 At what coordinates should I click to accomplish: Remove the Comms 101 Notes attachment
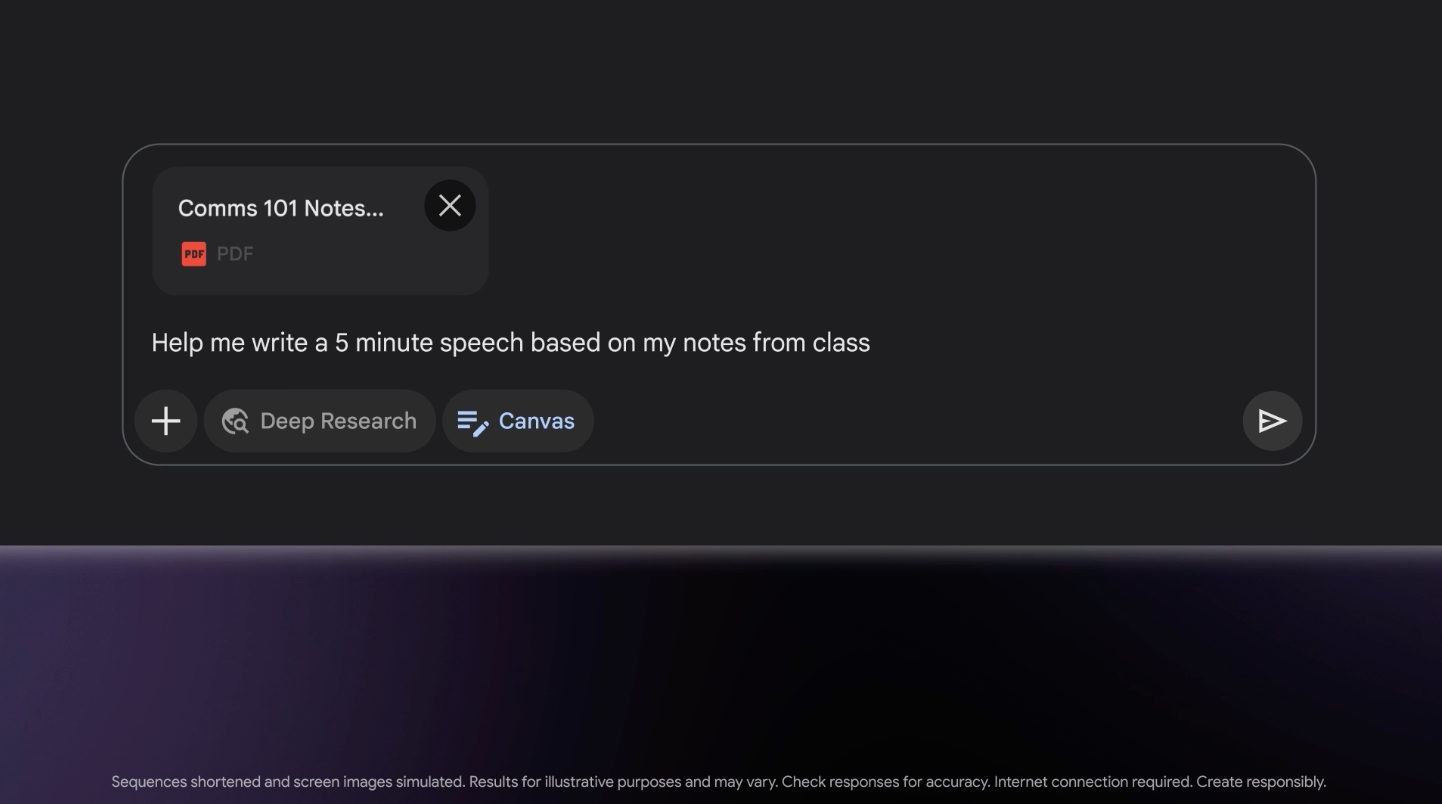coord(450,205)
